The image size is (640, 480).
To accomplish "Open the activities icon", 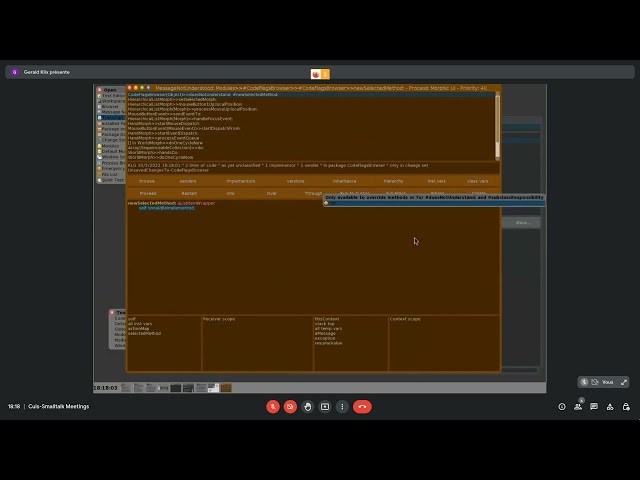I will pos(610,407).
